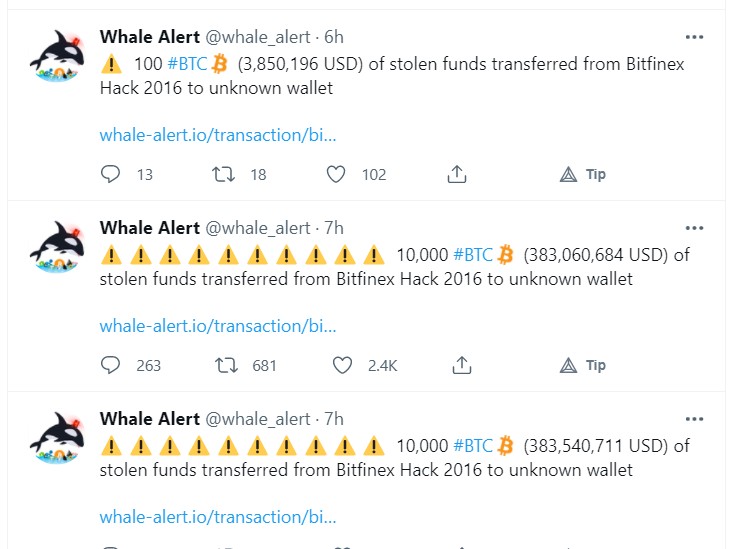Open more options on the 383,060,684 USD tweet
The image size is (754, 549).
click(694, 227)
